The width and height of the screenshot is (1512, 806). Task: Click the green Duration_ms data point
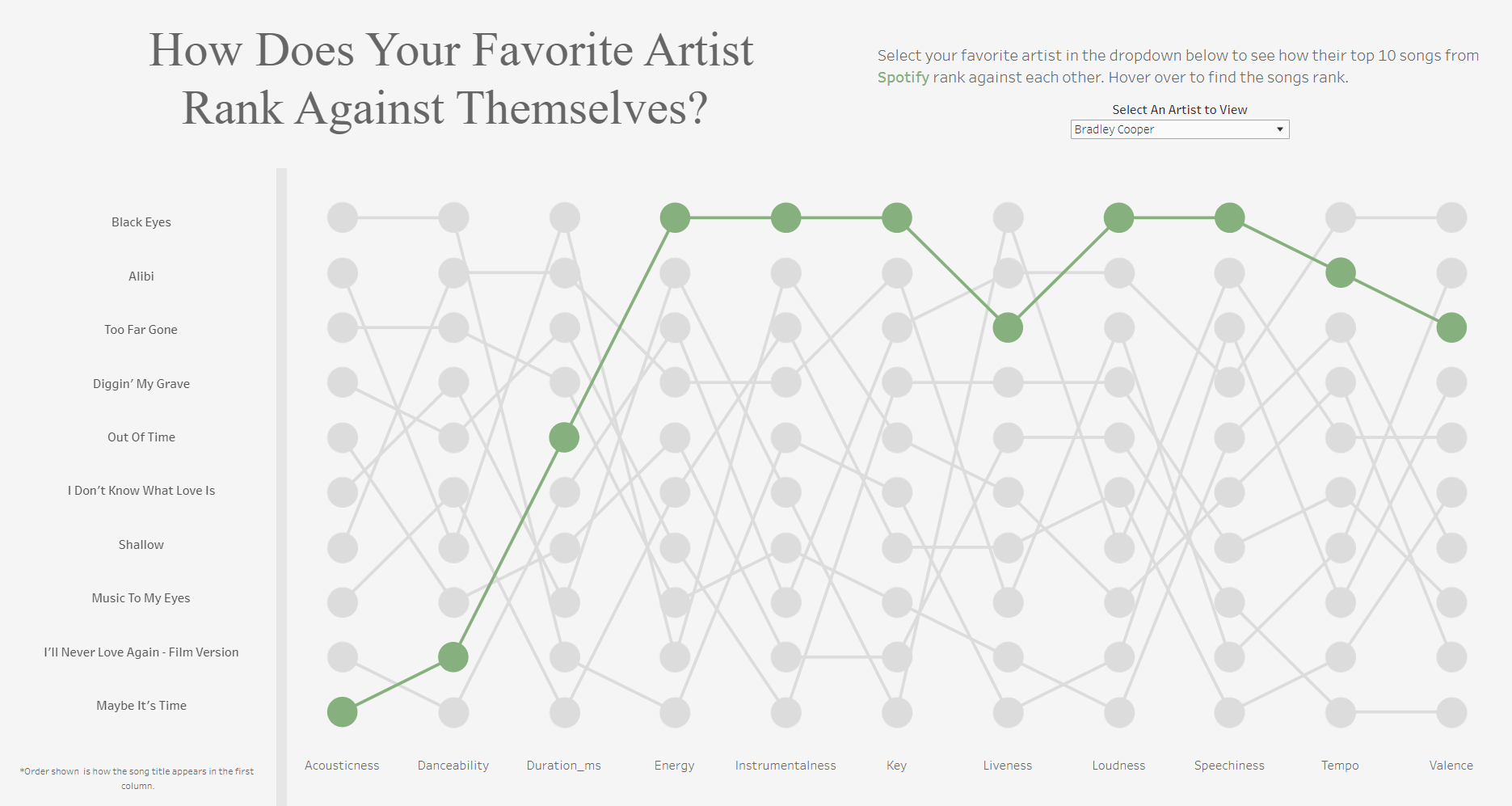click(564, 437)
